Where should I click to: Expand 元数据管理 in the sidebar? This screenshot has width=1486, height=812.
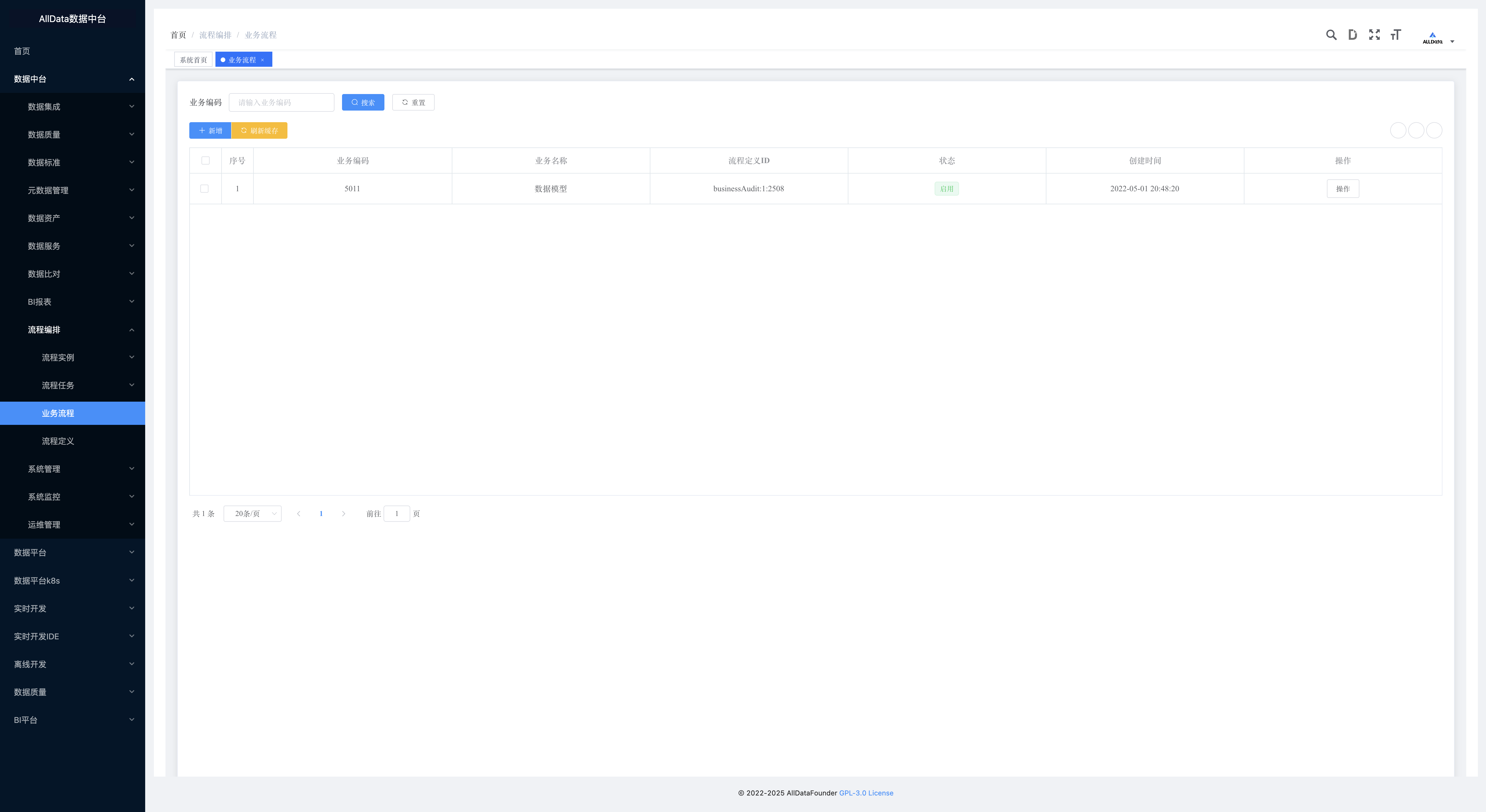73,190
